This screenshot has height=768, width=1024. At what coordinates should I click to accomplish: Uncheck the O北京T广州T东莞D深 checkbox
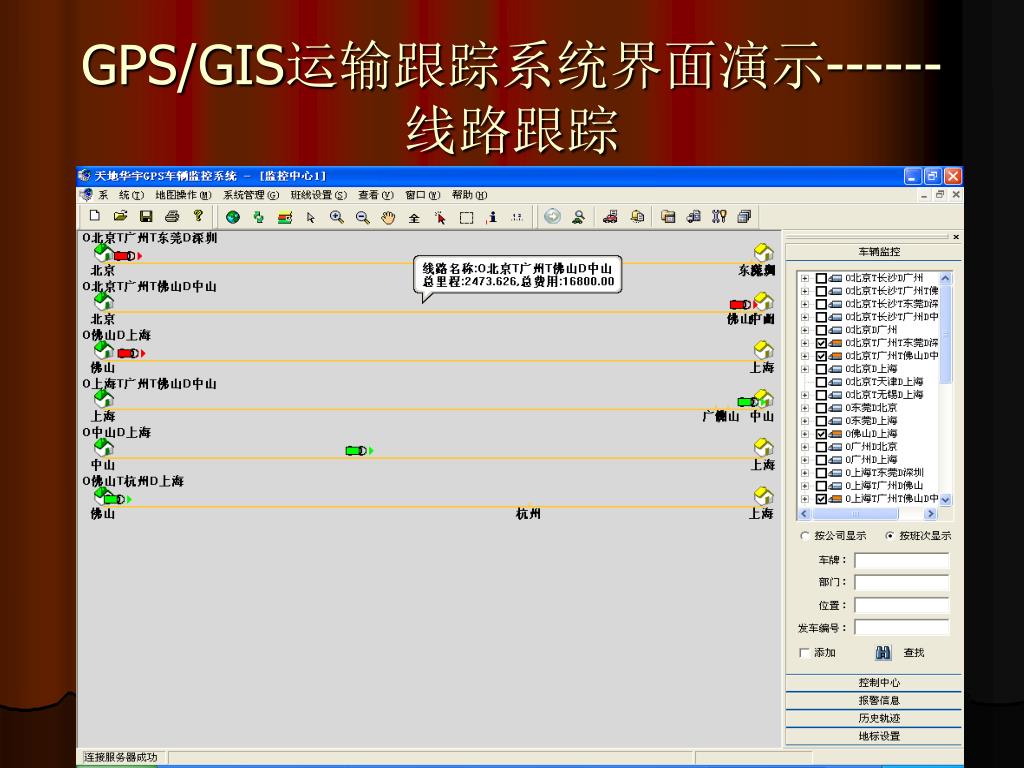(x=822, y=343)
